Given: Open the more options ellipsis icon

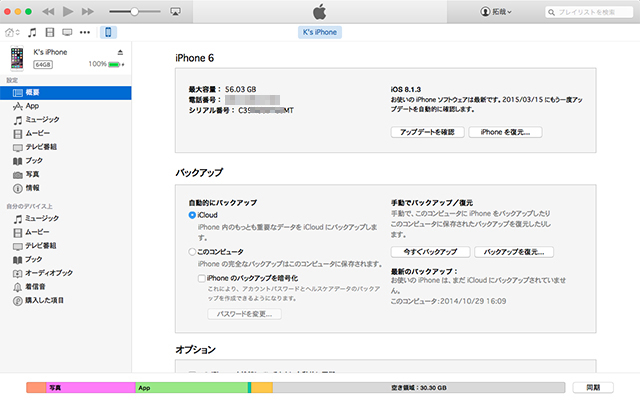Looking at the screenshot, I should pos(85,32).
